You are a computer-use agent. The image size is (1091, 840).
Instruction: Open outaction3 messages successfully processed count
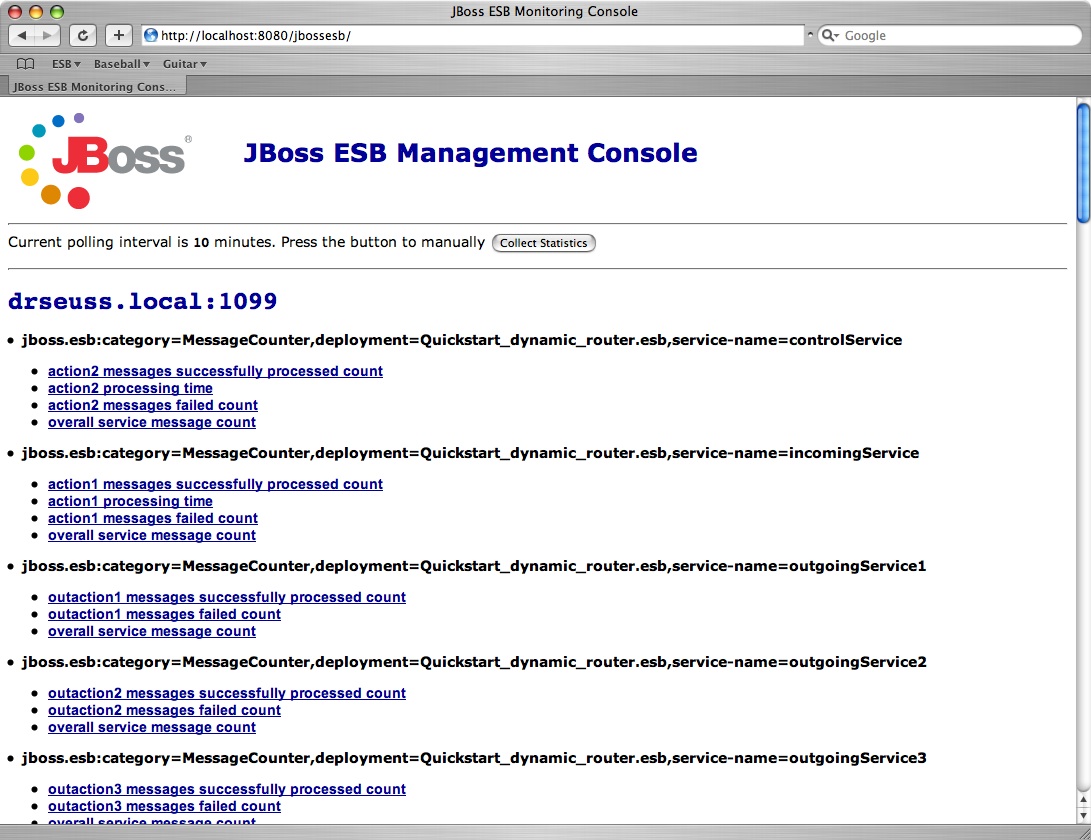tap(227, 789)
